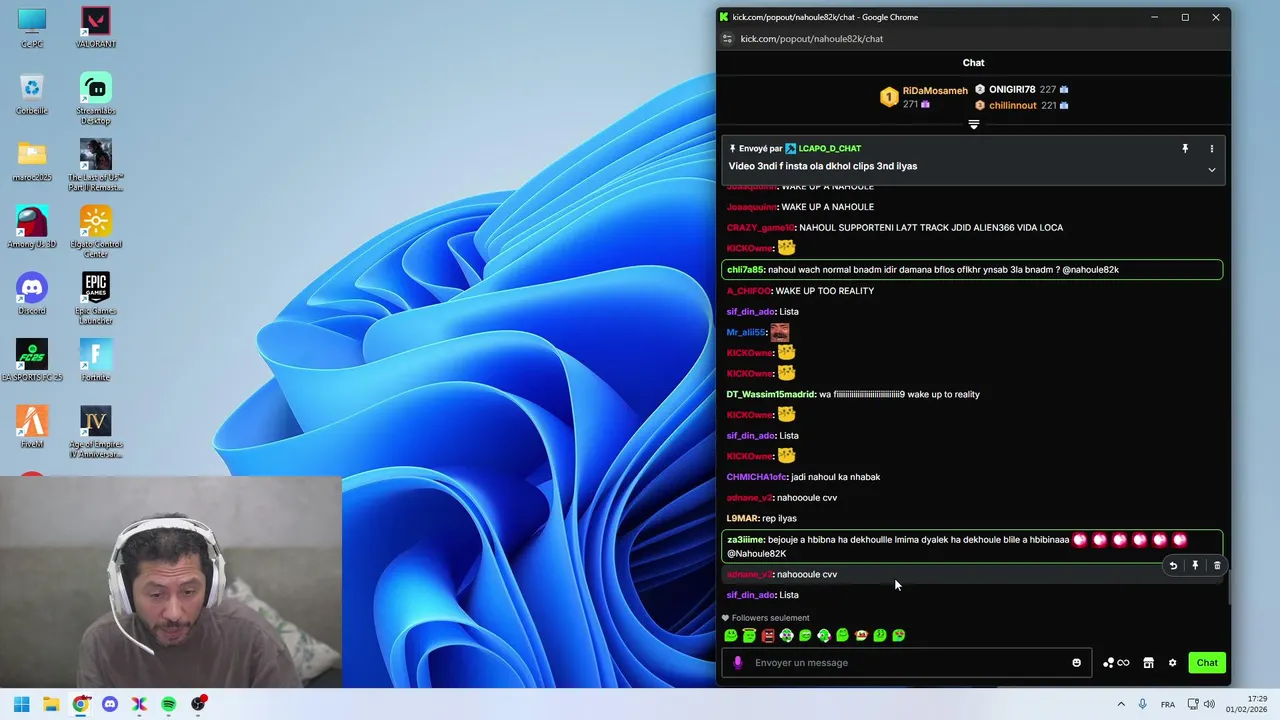Launch The Last of Us Part II shortcut
The width and height of the screenshot is (1280, 720).
coord(96,165)
